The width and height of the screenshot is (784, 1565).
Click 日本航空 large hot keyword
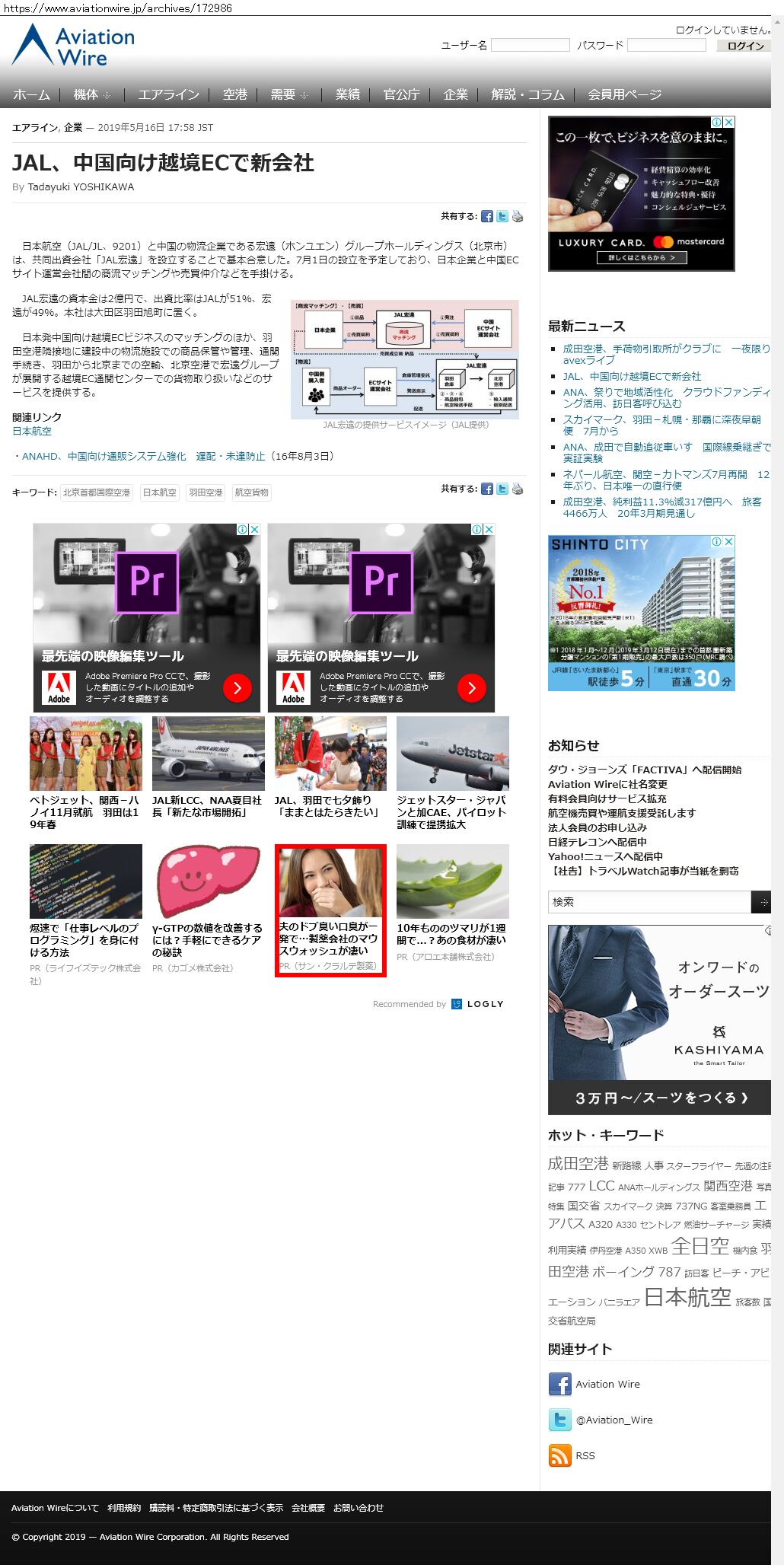tap(687, 1297)
